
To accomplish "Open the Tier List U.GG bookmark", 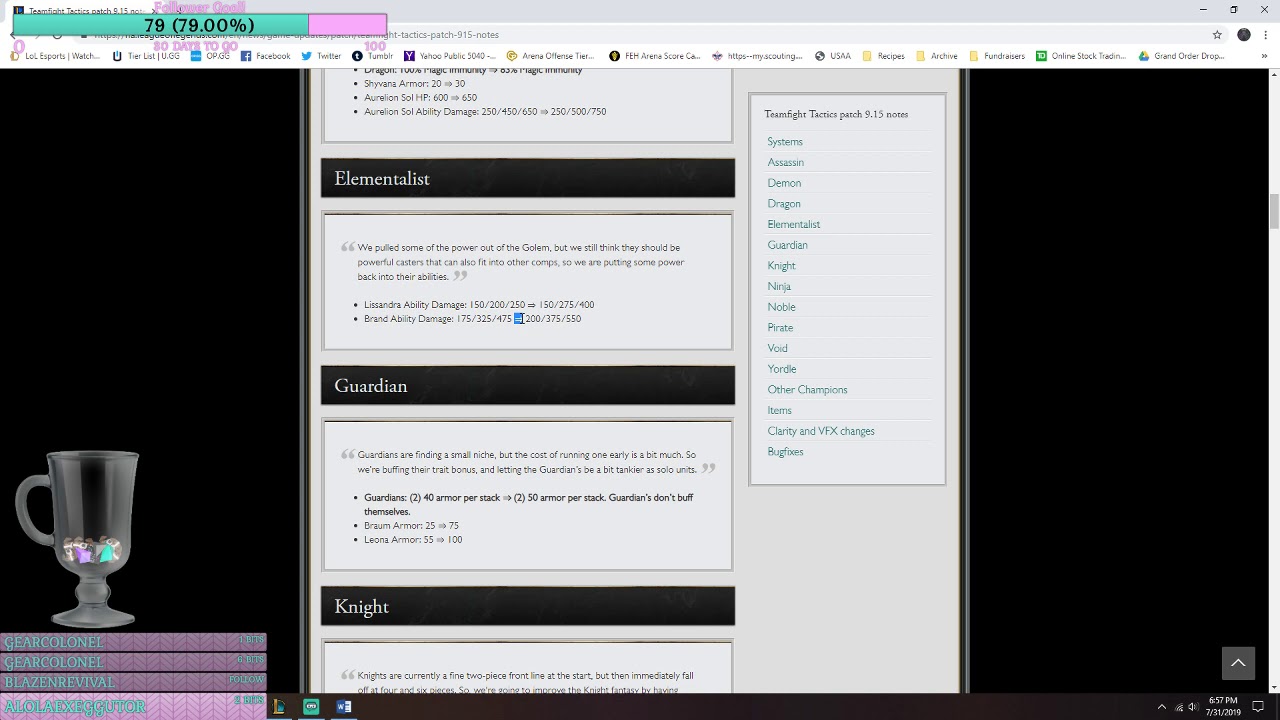I will click(x=146, y=56).
